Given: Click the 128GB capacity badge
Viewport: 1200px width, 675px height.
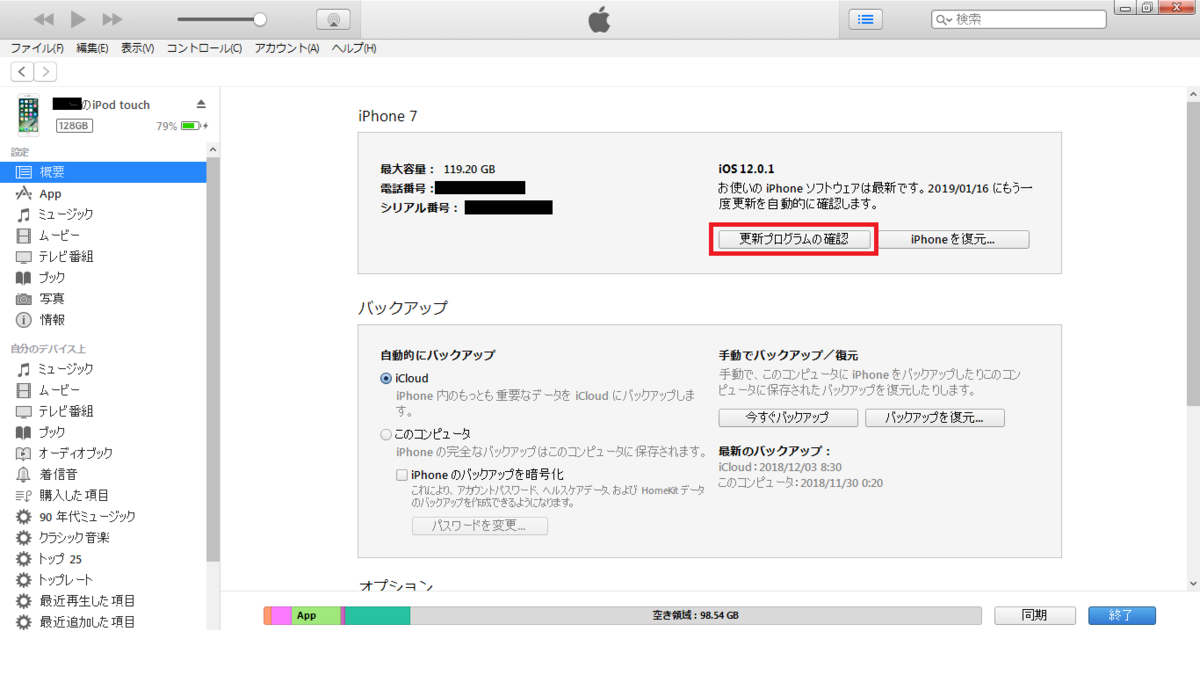Looking at the screenshot, I should pos(74,126).
